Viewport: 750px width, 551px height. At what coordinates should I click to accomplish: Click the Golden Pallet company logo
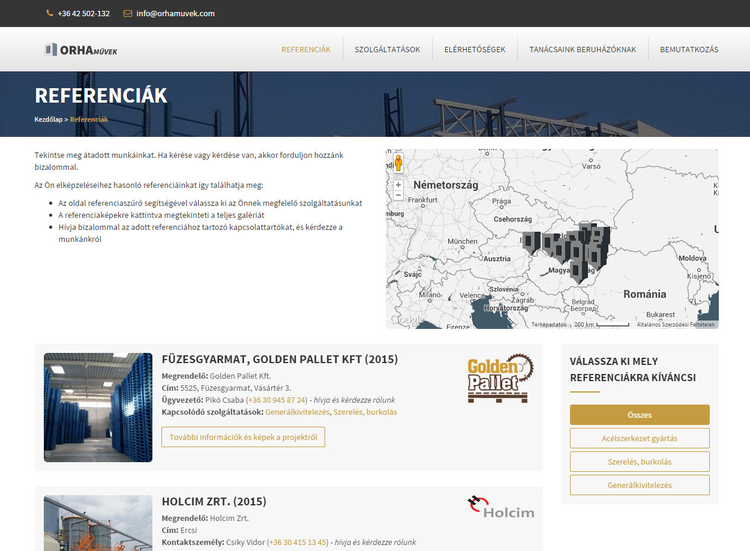500,378
